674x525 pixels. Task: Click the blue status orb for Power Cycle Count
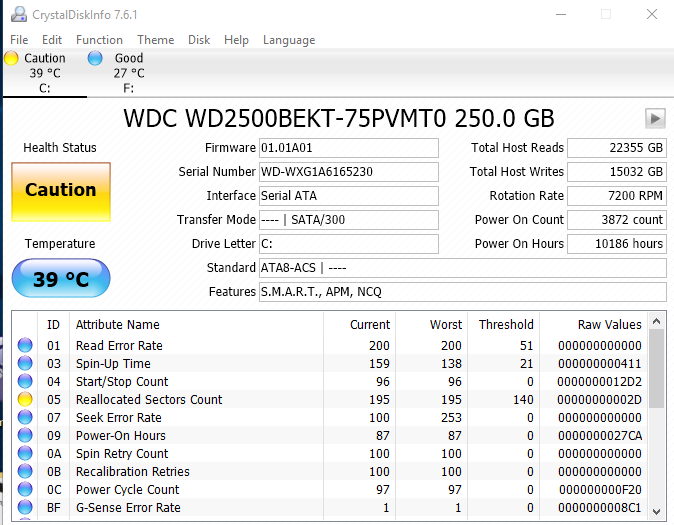click(x=25, y=490)
